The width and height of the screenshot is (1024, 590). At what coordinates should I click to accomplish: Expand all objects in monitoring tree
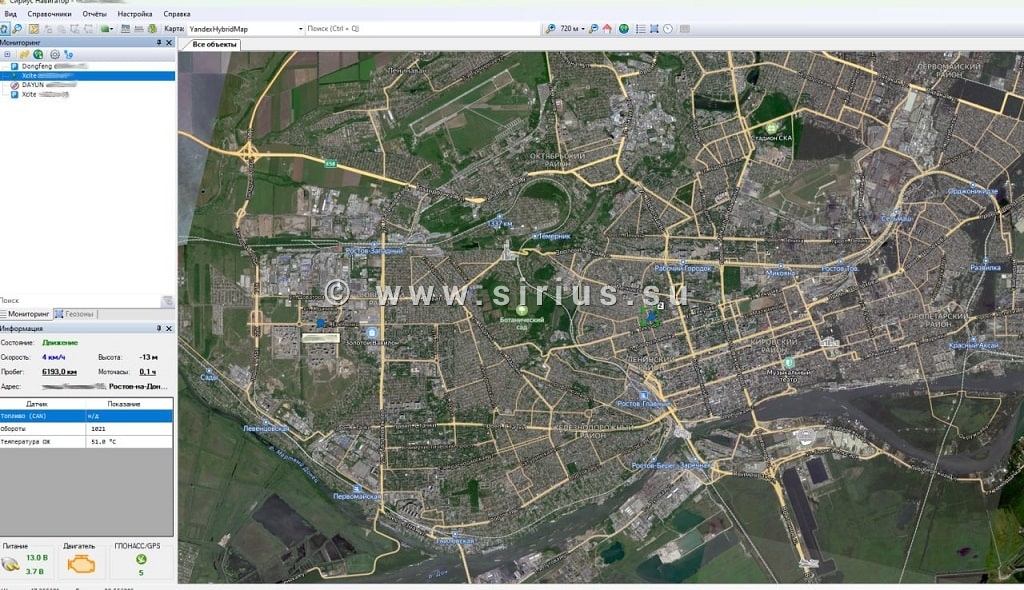(8, 54)
